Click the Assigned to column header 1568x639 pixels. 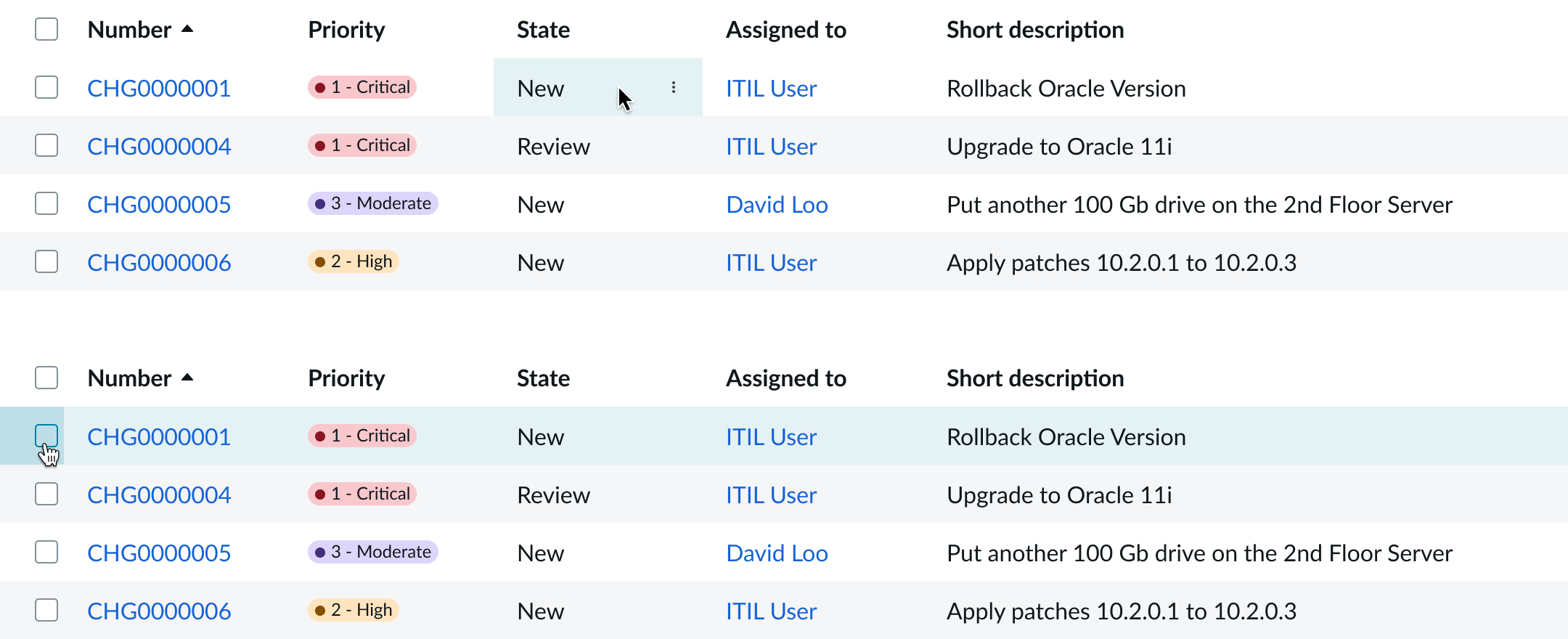tap(785, 29)
